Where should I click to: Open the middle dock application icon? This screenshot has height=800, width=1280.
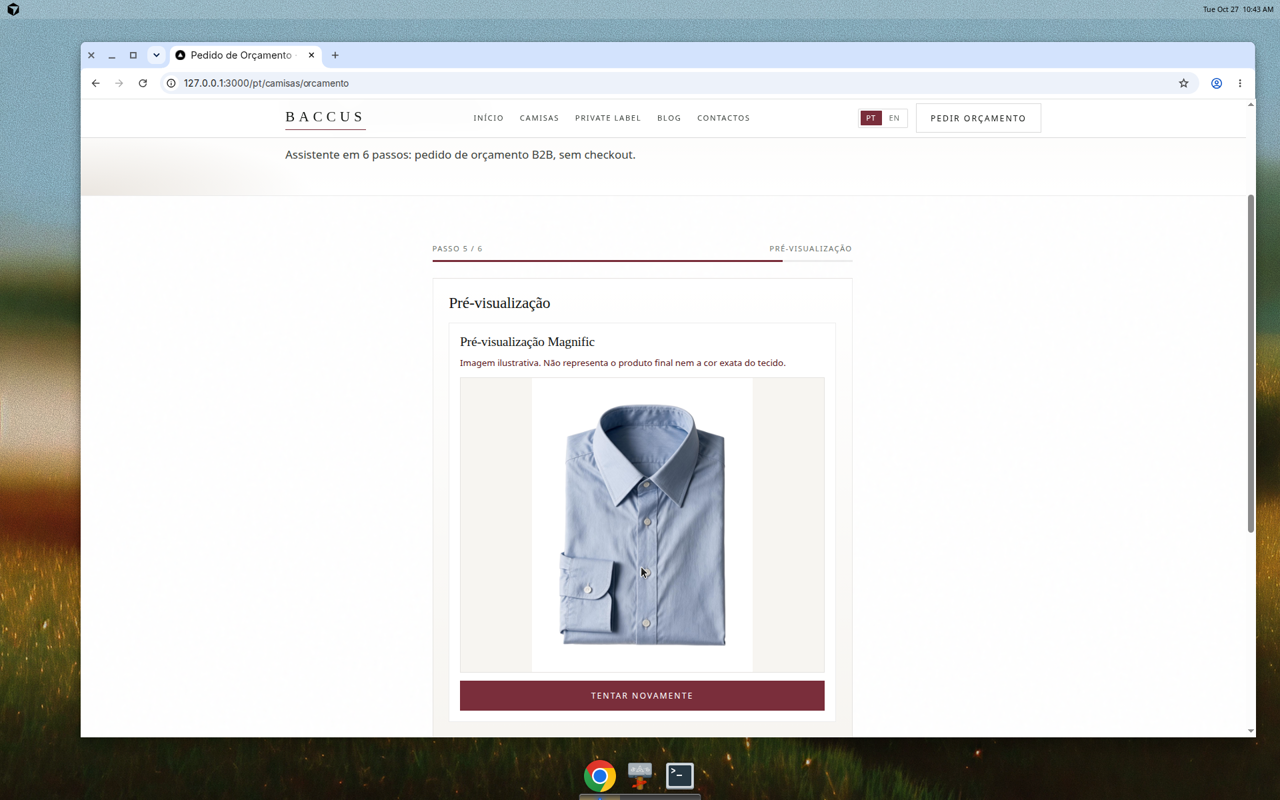tap(640, 775)
